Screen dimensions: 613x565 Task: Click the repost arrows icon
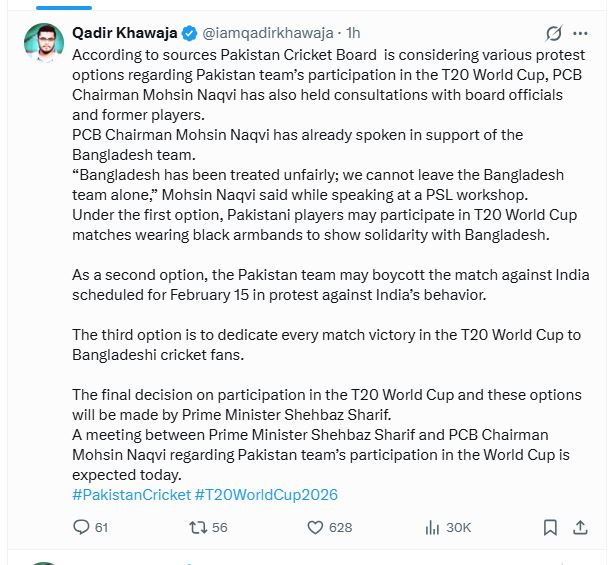(198, 527)
